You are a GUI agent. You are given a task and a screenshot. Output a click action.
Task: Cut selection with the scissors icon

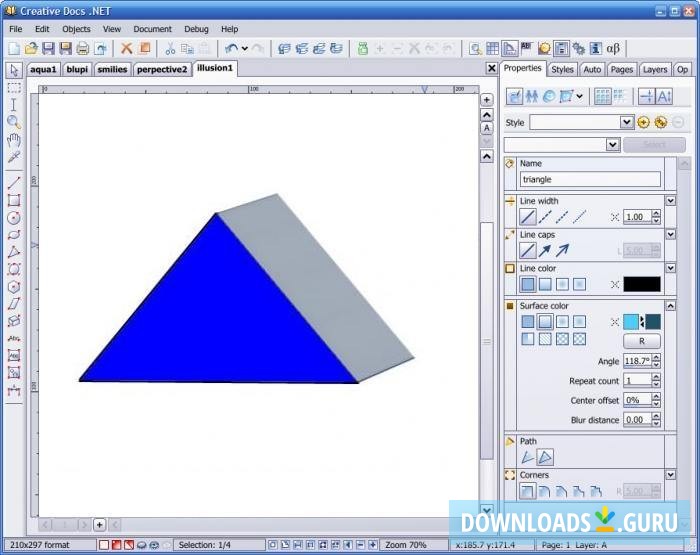170,48
